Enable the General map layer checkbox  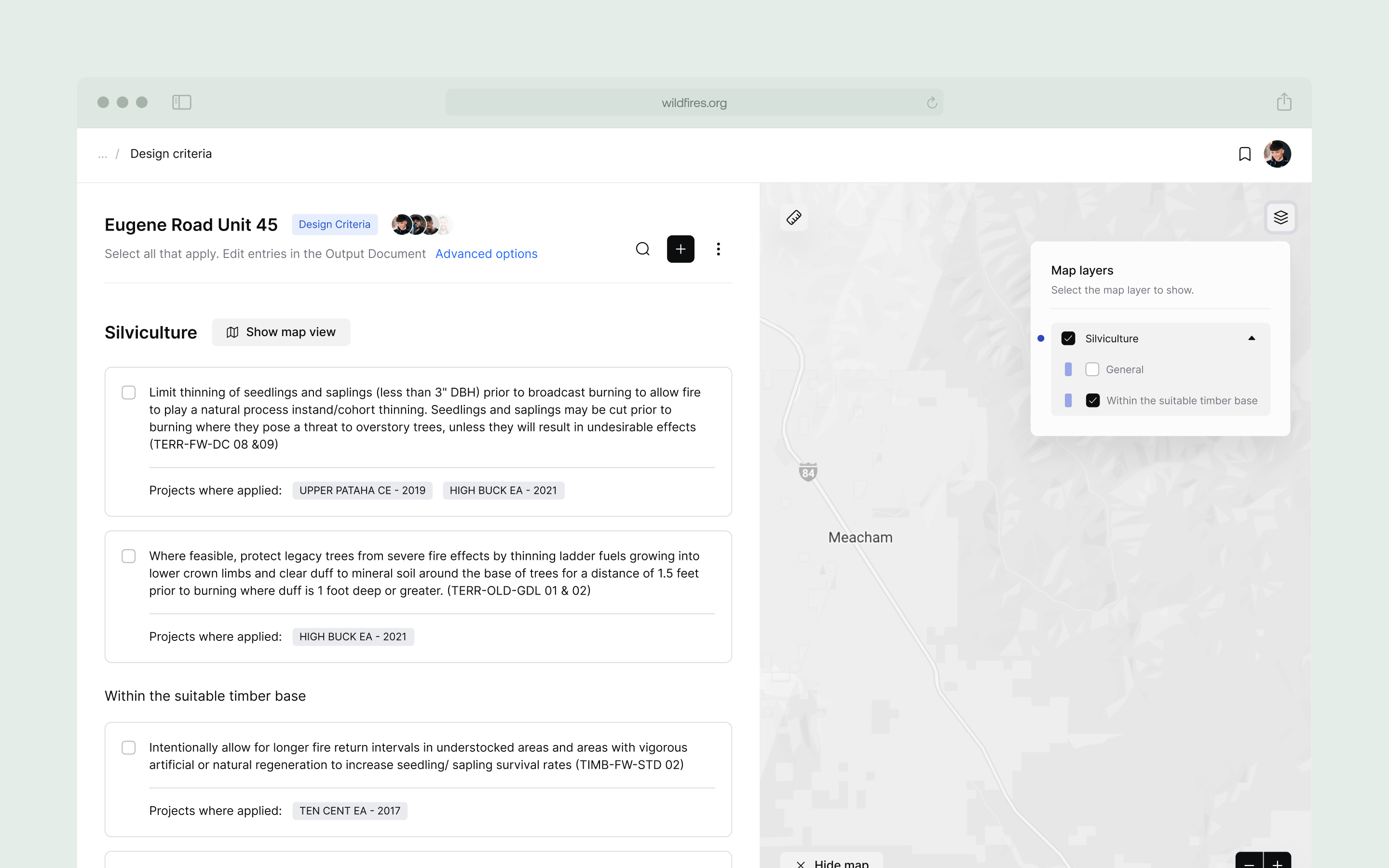(1092, 370)
